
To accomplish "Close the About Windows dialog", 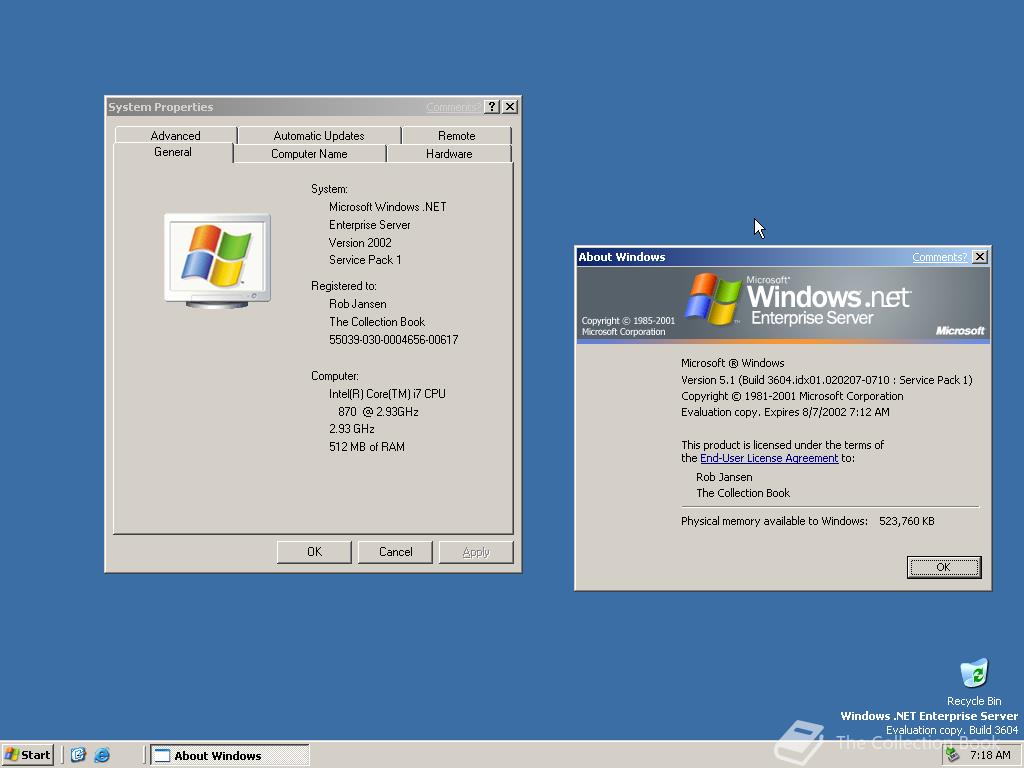I will click(980, 257).
